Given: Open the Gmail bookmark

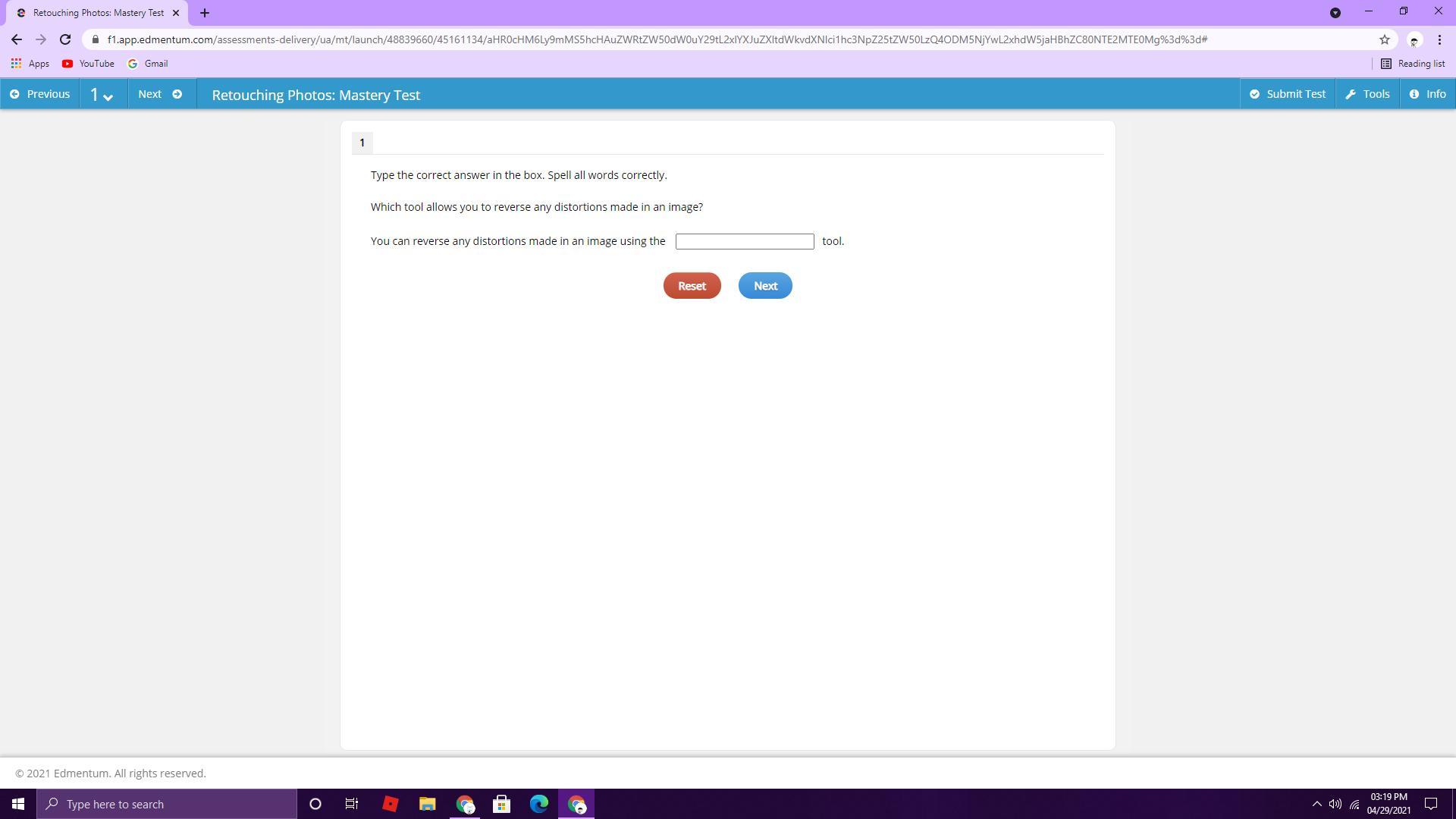Looking at the screenshot, I should coord(148,64).
